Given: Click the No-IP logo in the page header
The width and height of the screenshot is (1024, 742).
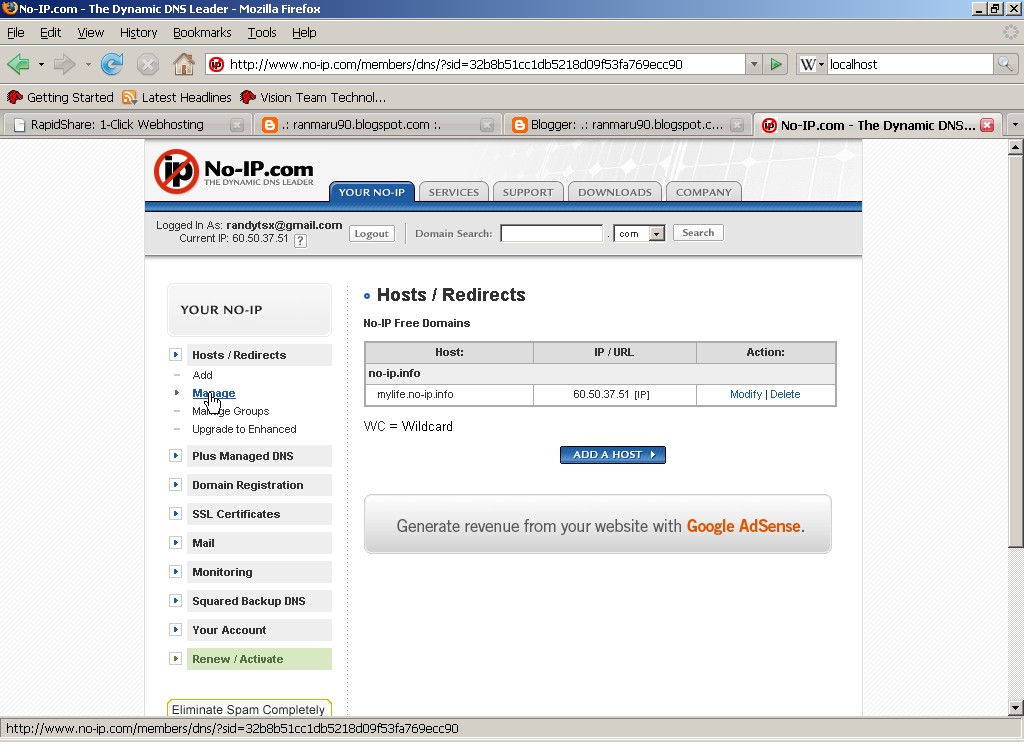Looking at the screenshot, I should pos(234,171).
